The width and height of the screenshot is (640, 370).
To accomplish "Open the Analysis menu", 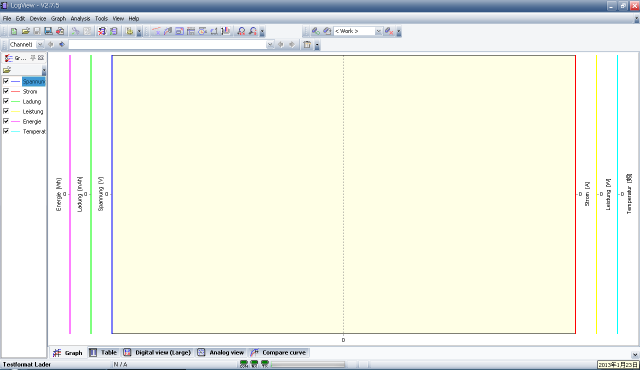I will pyautogui.click(x=80, y=18).
